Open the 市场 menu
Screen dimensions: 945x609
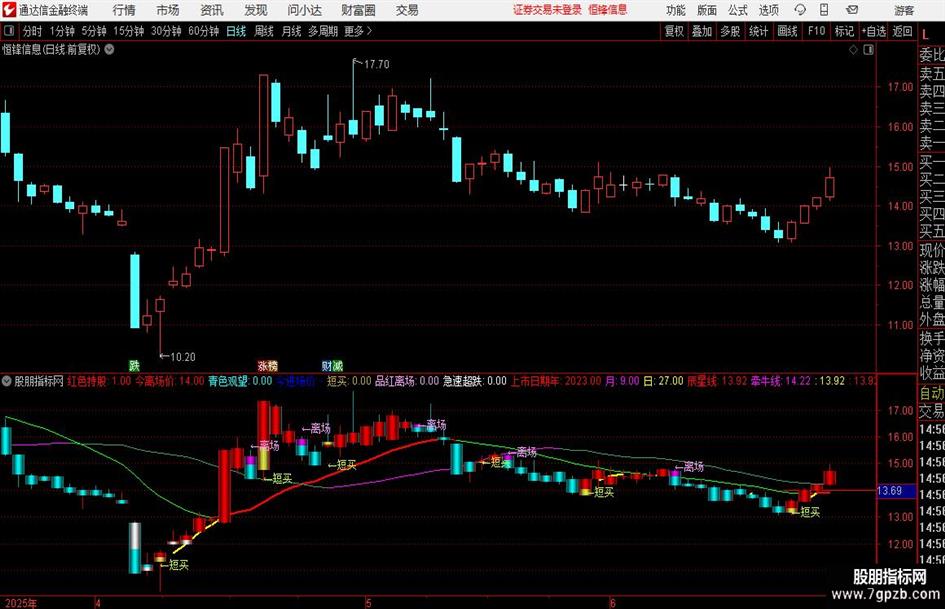click(x=168, y=10)
